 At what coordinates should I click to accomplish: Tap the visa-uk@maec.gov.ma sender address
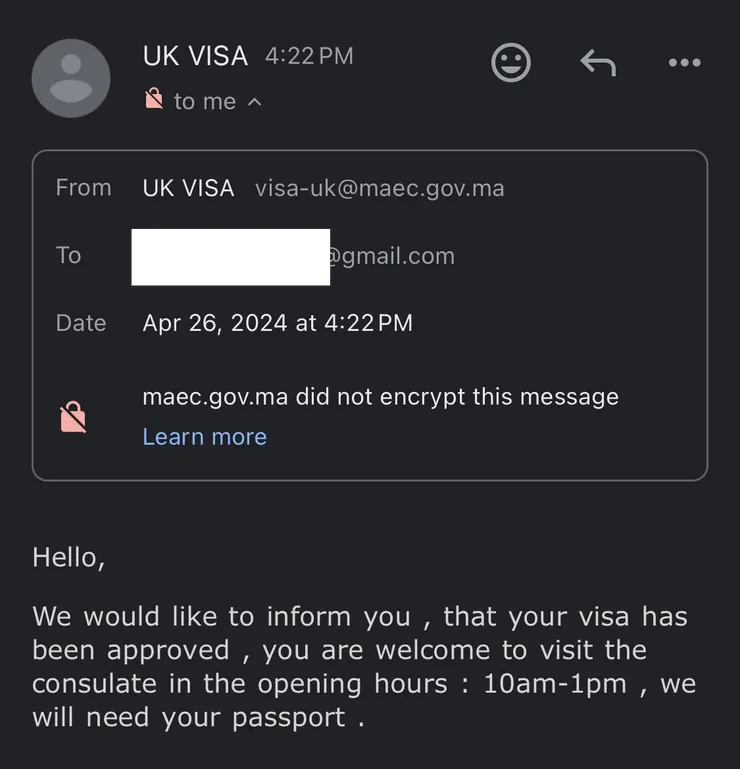pos(379,188)
